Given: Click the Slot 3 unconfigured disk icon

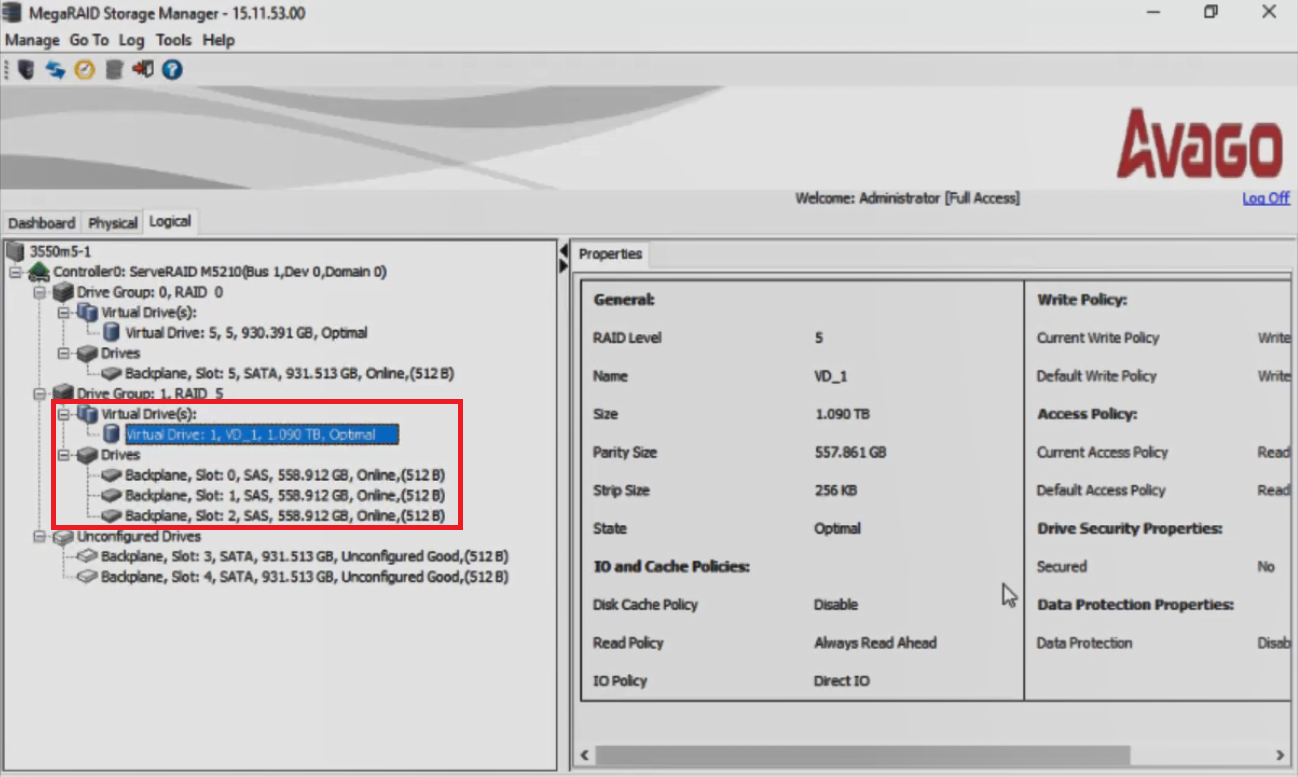Looking at the screenshot, I should click(x=87, y=556).
